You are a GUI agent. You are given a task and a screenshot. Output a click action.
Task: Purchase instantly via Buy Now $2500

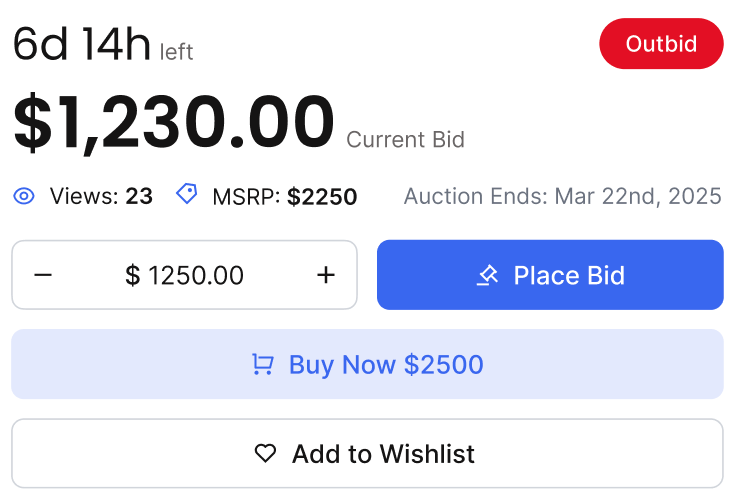point(368,364)
